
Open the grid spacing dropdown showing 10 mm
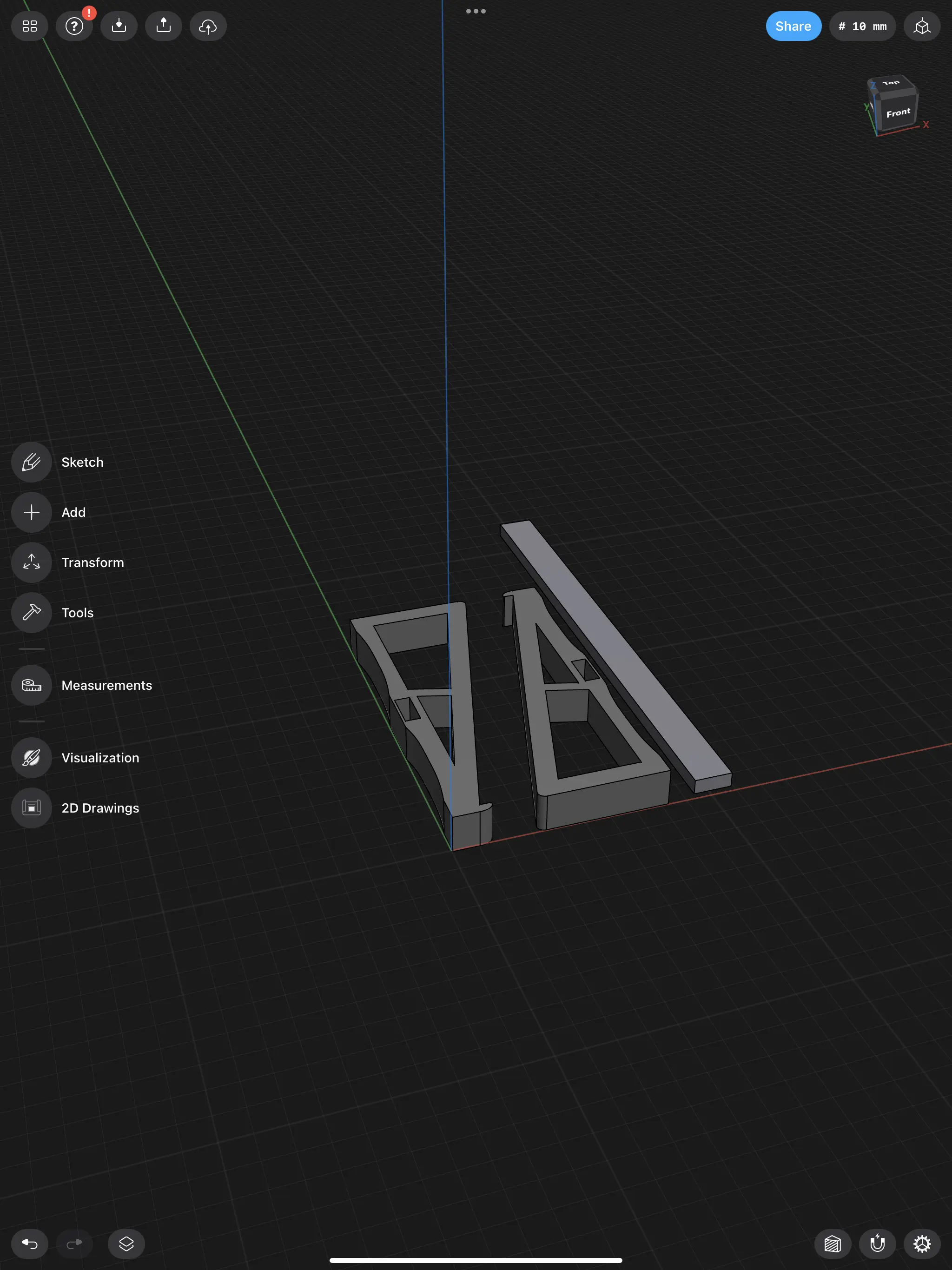pos(862,26)
